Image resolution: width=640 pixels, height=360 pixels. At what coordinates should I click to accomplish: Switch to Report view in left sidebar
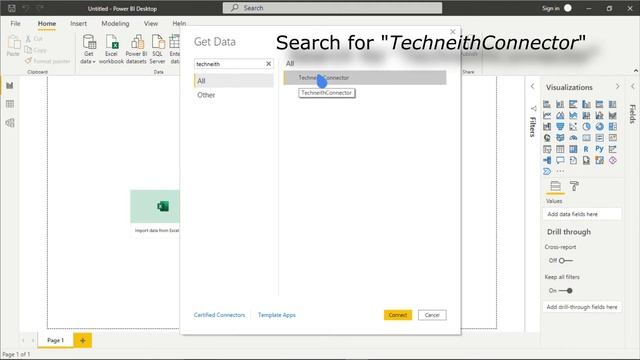10,85
